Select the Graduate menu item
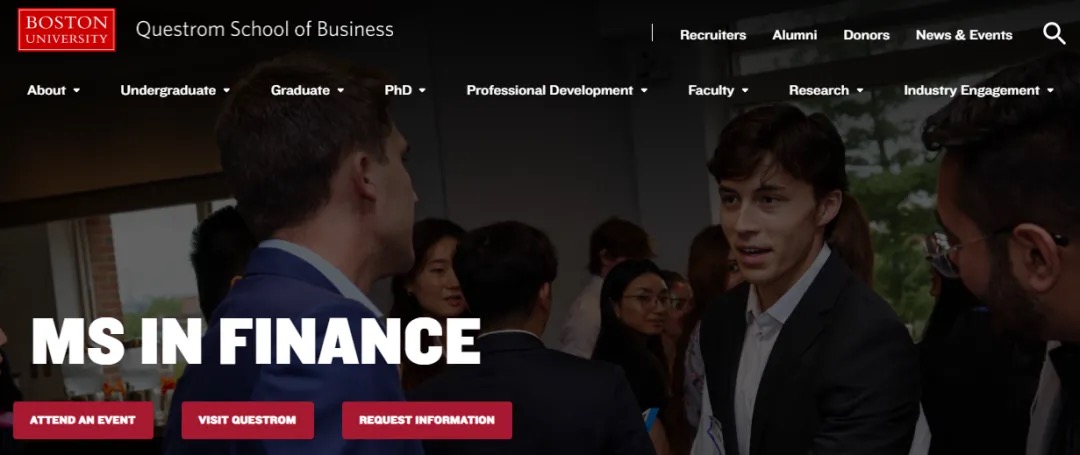 (300, 90)
